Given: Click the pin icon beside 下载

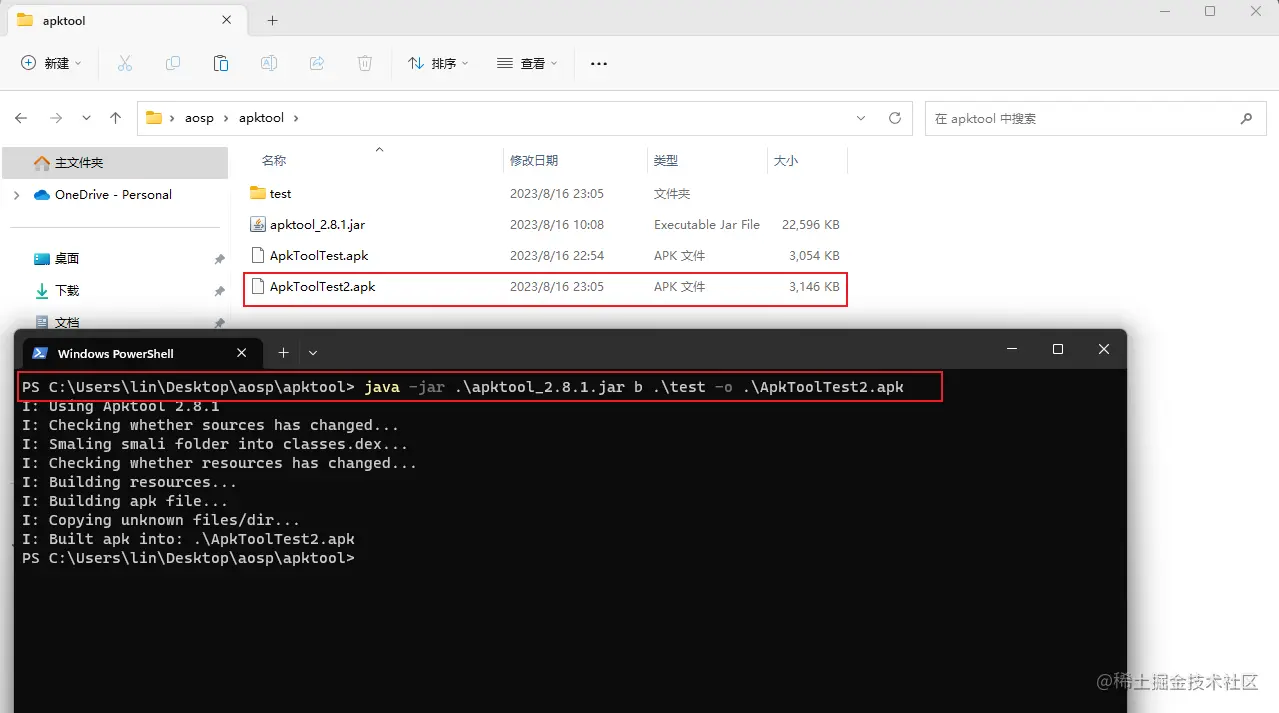Looking at the screenshot, I should 219,291.
